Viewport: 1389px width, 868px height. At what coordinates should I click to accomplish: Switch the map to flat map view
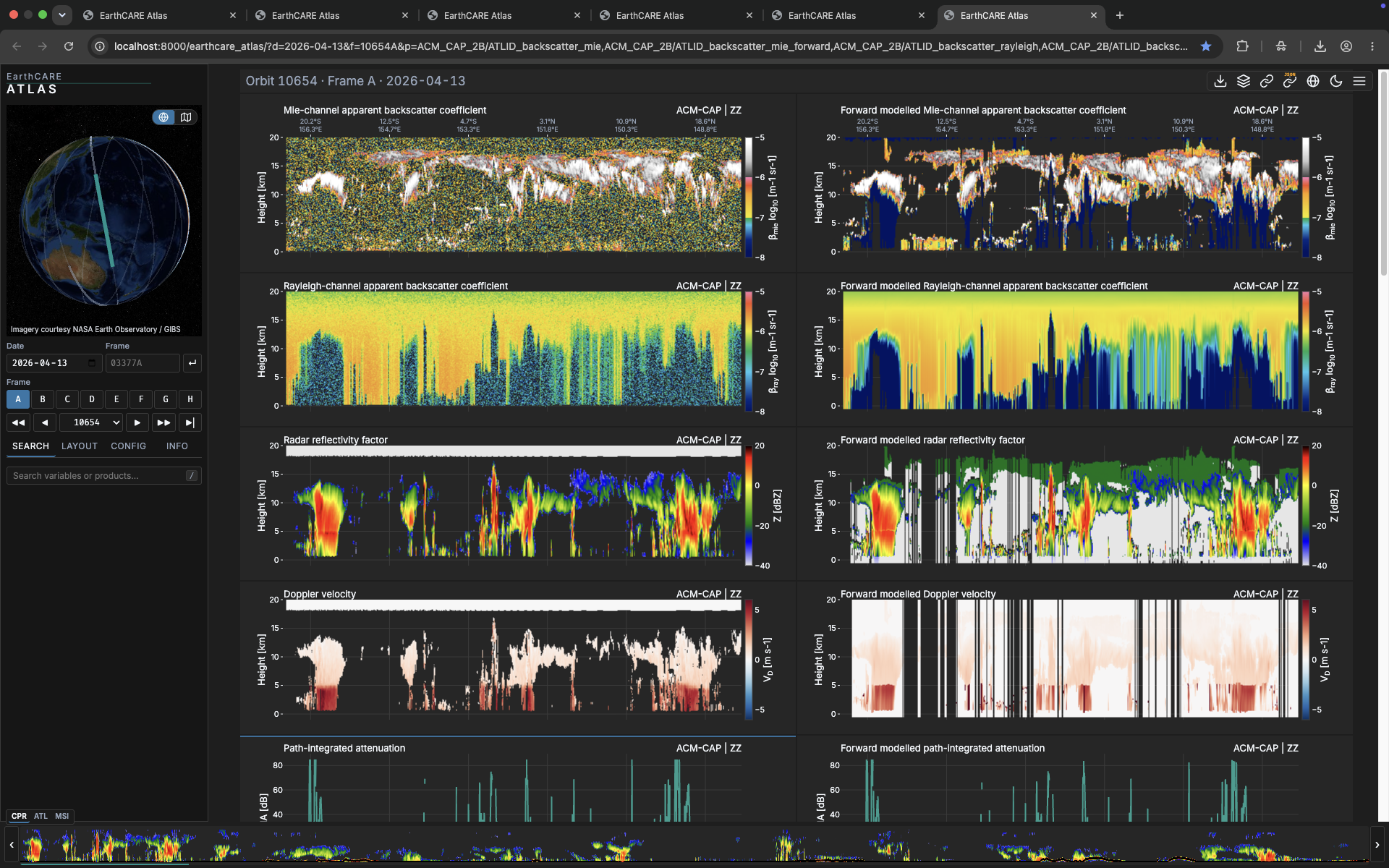pyautogui.click(x=186, y=117)
